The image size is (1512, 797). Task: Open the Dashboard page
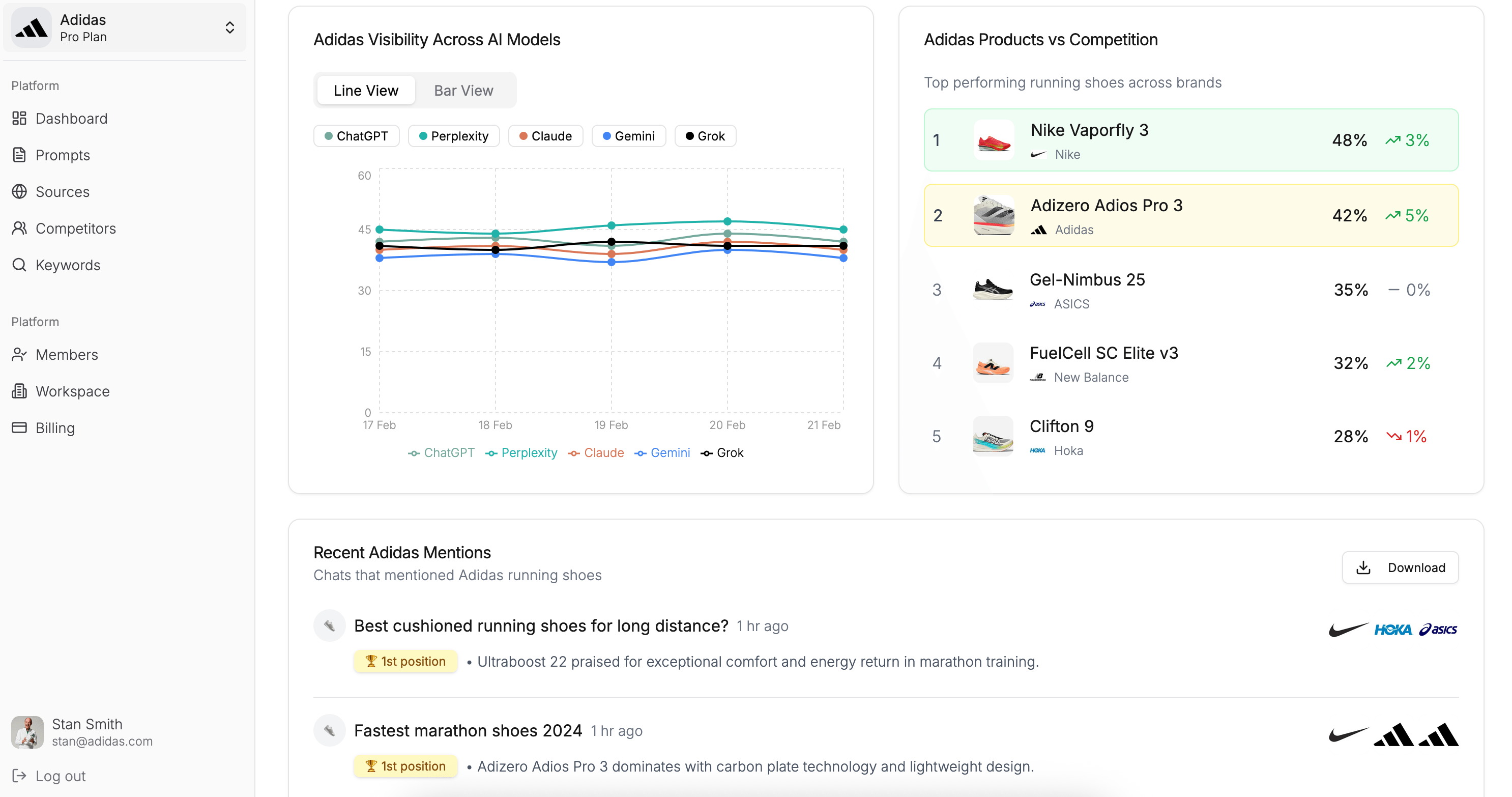click(71, 119)
